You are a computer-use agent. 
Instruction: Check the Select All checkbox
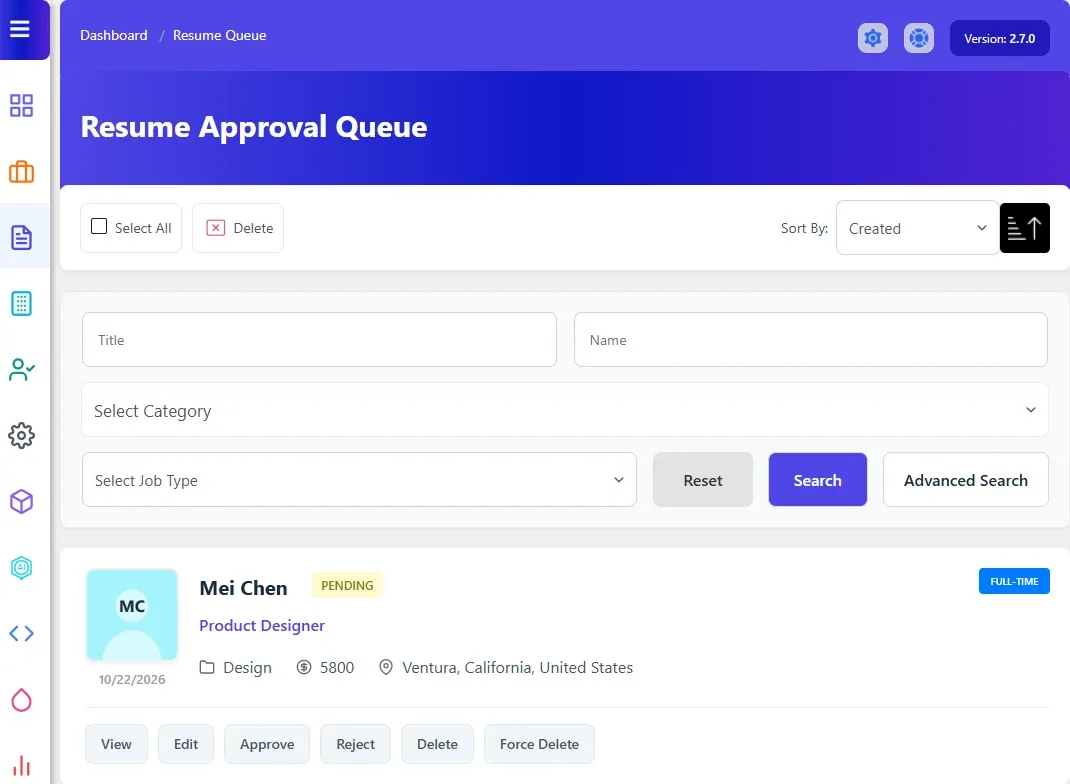(x=99, y=227)
